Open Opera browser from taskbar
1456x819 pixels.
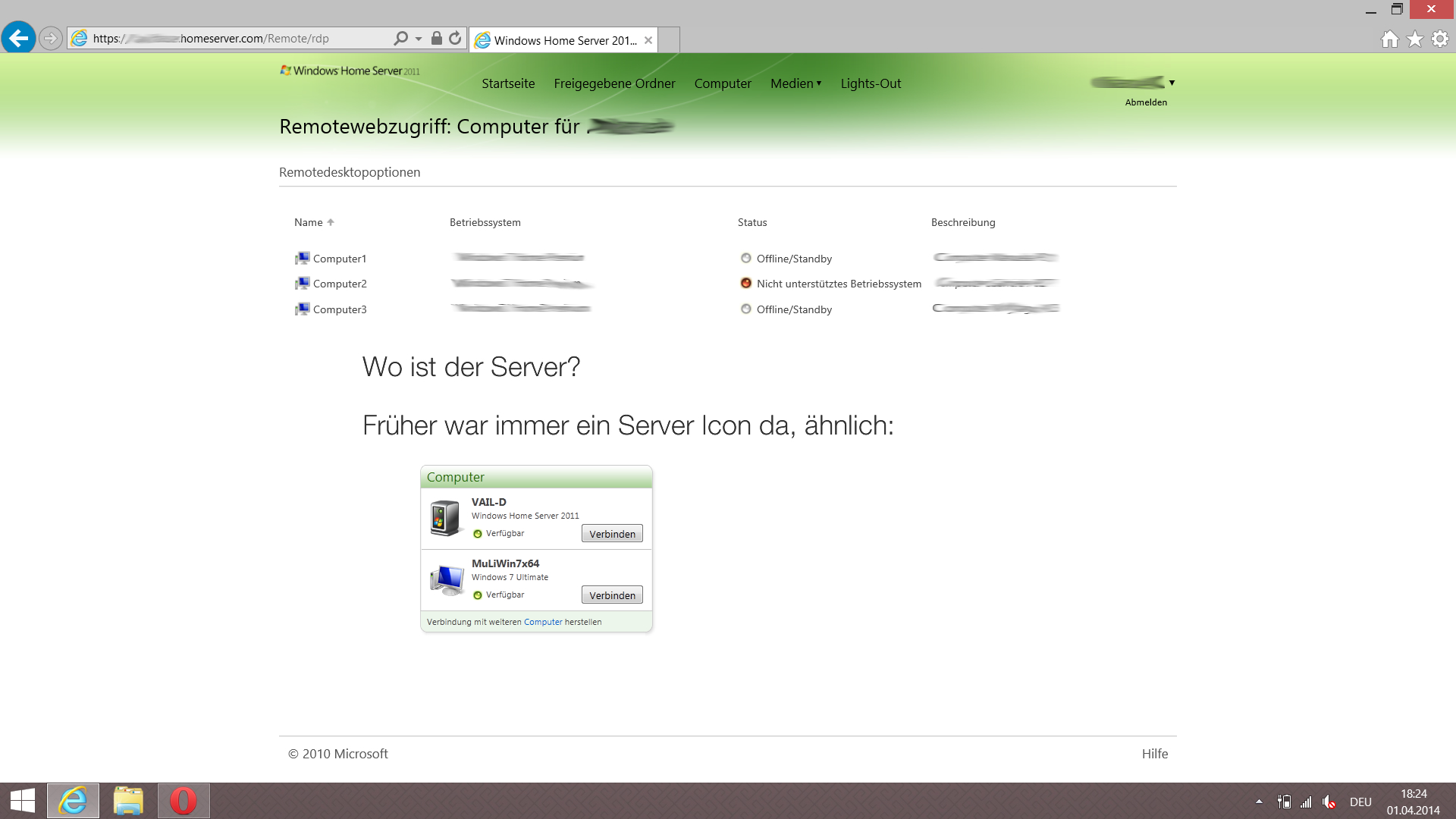click(184, 801)
